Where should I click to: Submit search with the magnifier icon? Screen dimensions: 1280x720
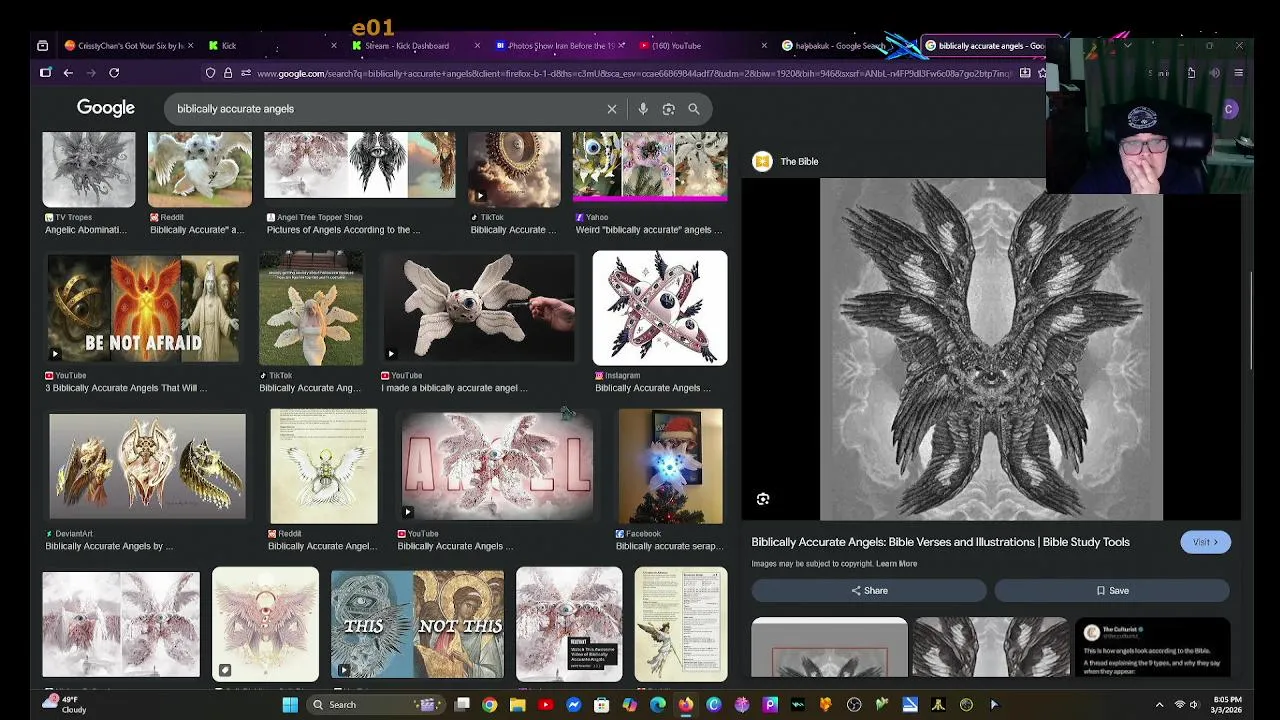[694, 109]
